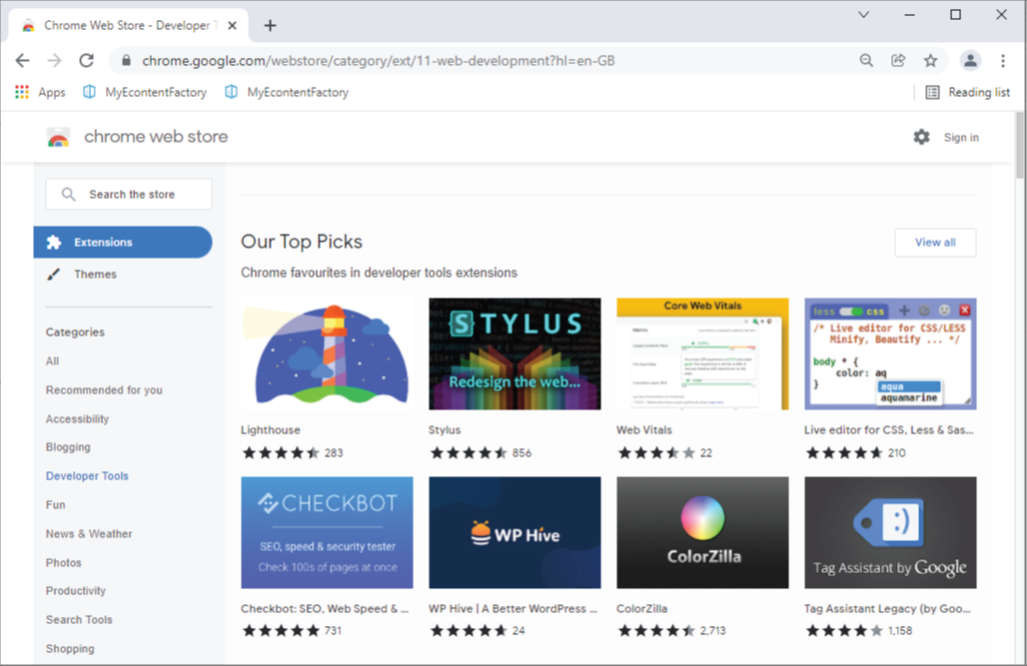Click the padlock site info icon
This screenshot has width=1027, height=666.
pyautogui.click(x=126, y=61)
